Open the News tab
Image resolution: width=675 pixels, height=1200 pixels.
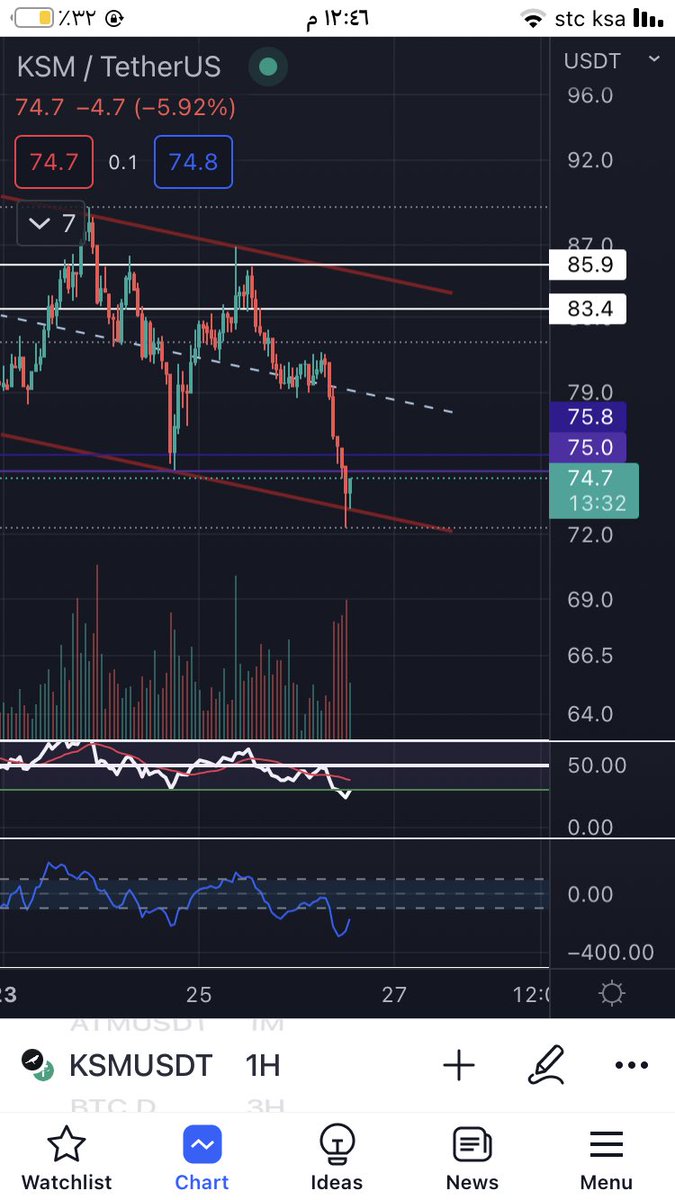click(x=472, y=1157)
